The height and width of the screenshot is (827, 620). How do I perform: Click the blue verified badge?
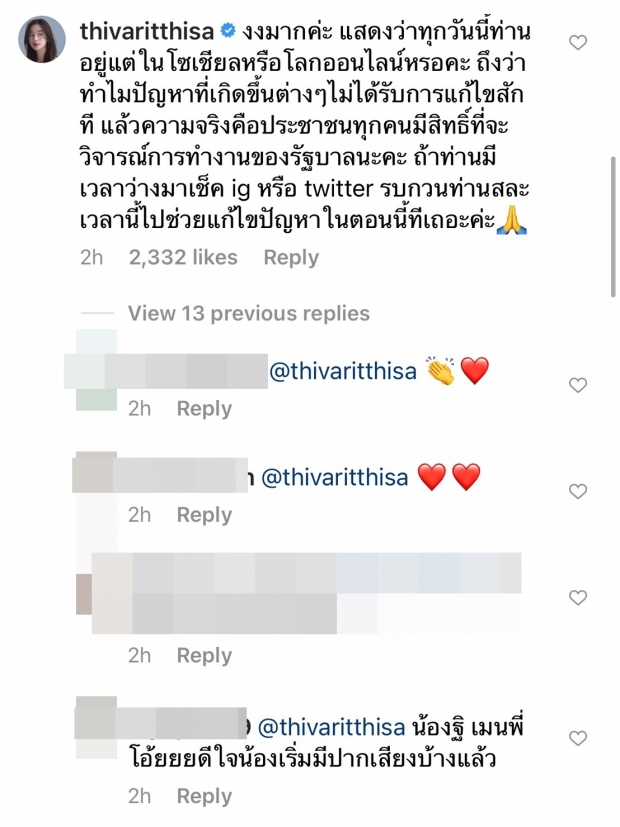point(228,31)
